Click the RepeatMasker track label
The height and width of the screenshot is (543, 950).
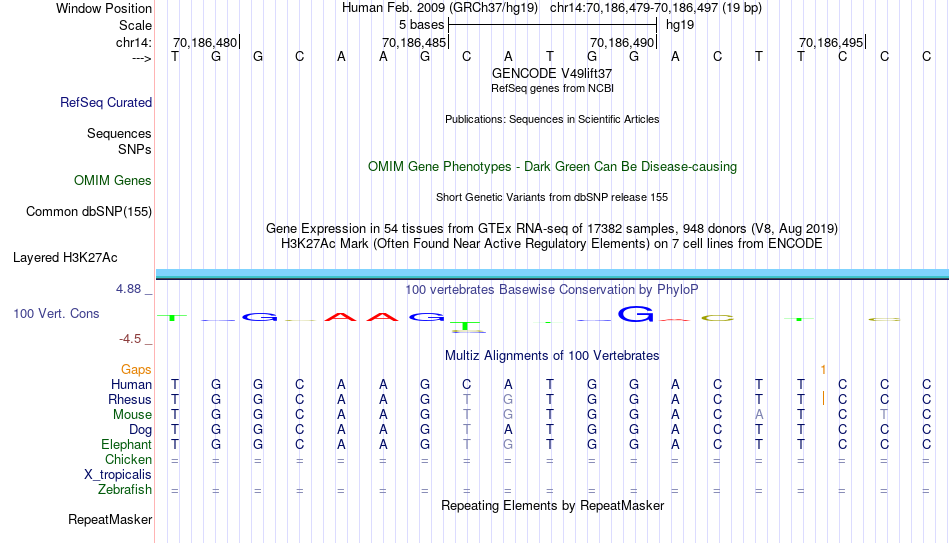point(110,519)
